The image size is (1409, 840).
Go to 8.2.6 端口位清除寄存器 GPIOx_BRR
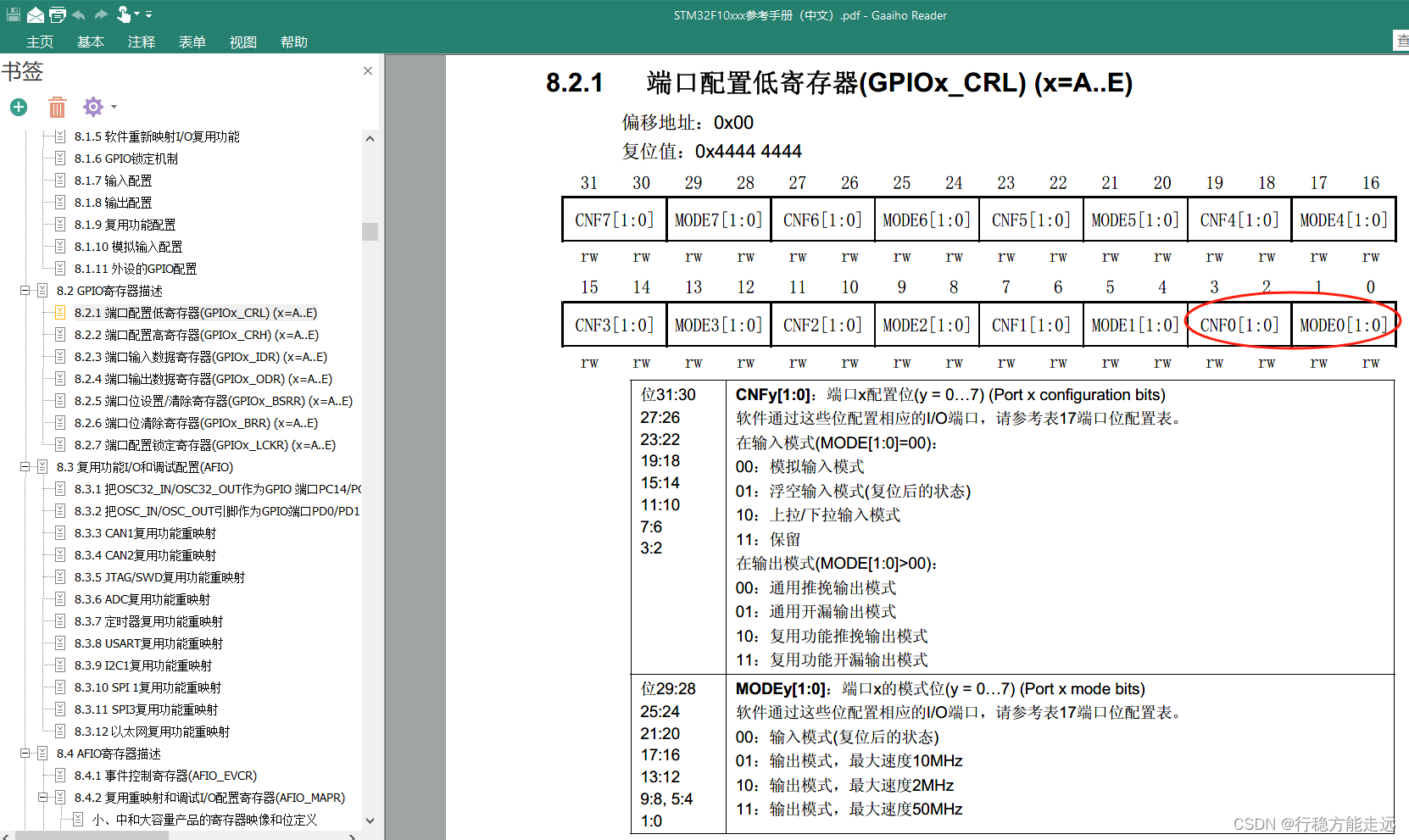click(196, 423)
